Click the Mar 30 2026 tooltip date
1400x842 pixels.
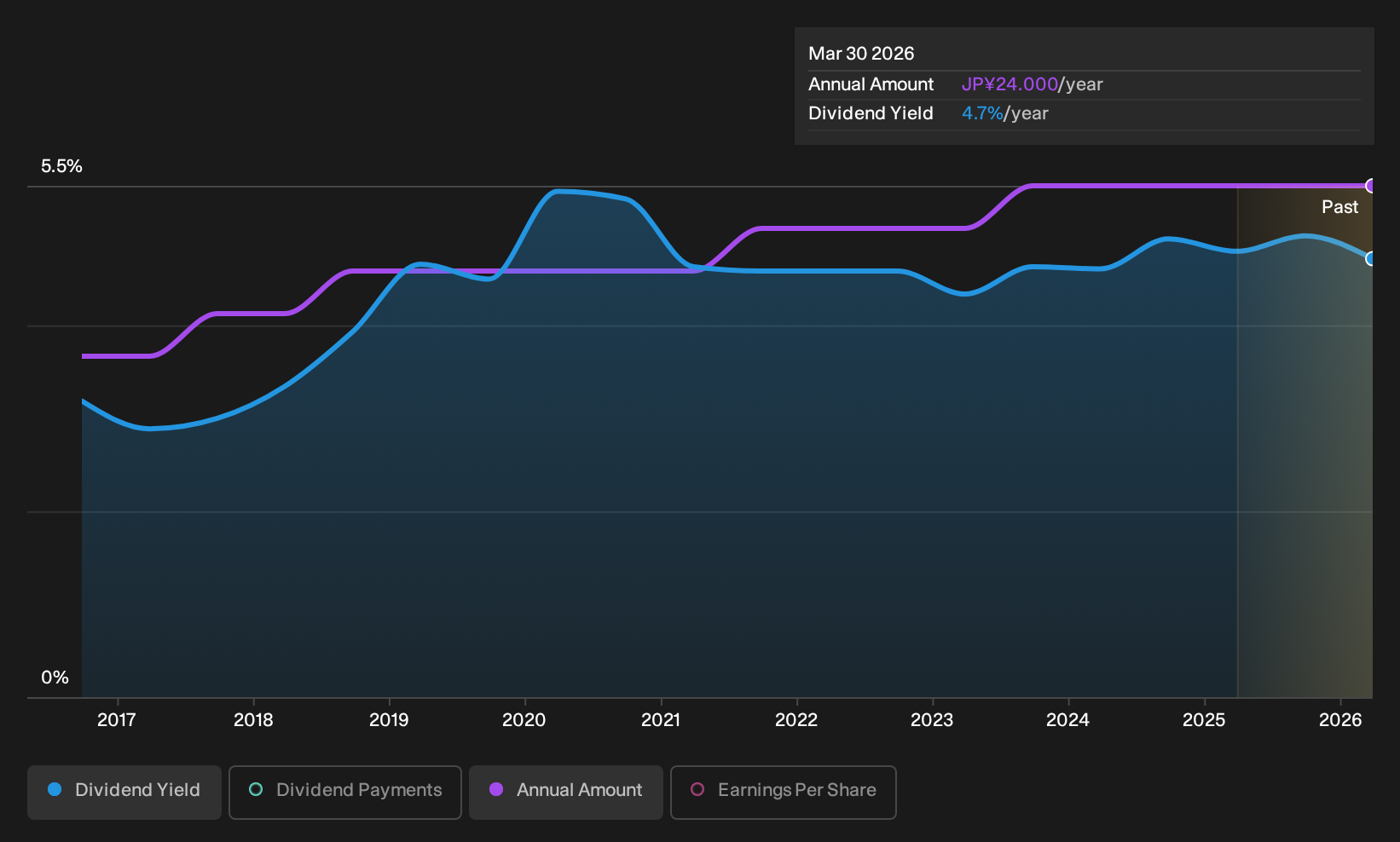click(861, 54)
